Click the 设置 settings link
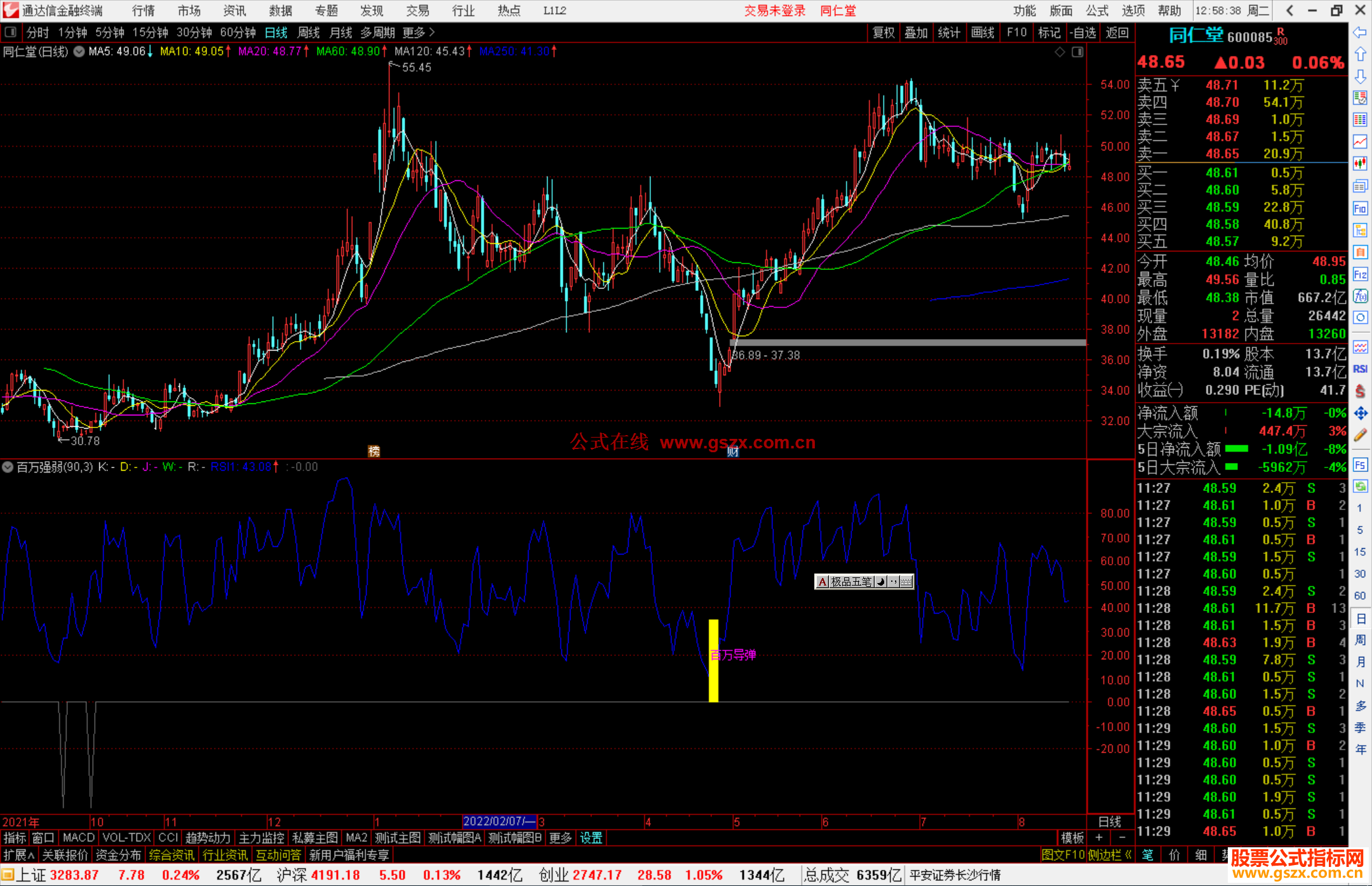1372x886 pixels. click(x=591, y=838)
